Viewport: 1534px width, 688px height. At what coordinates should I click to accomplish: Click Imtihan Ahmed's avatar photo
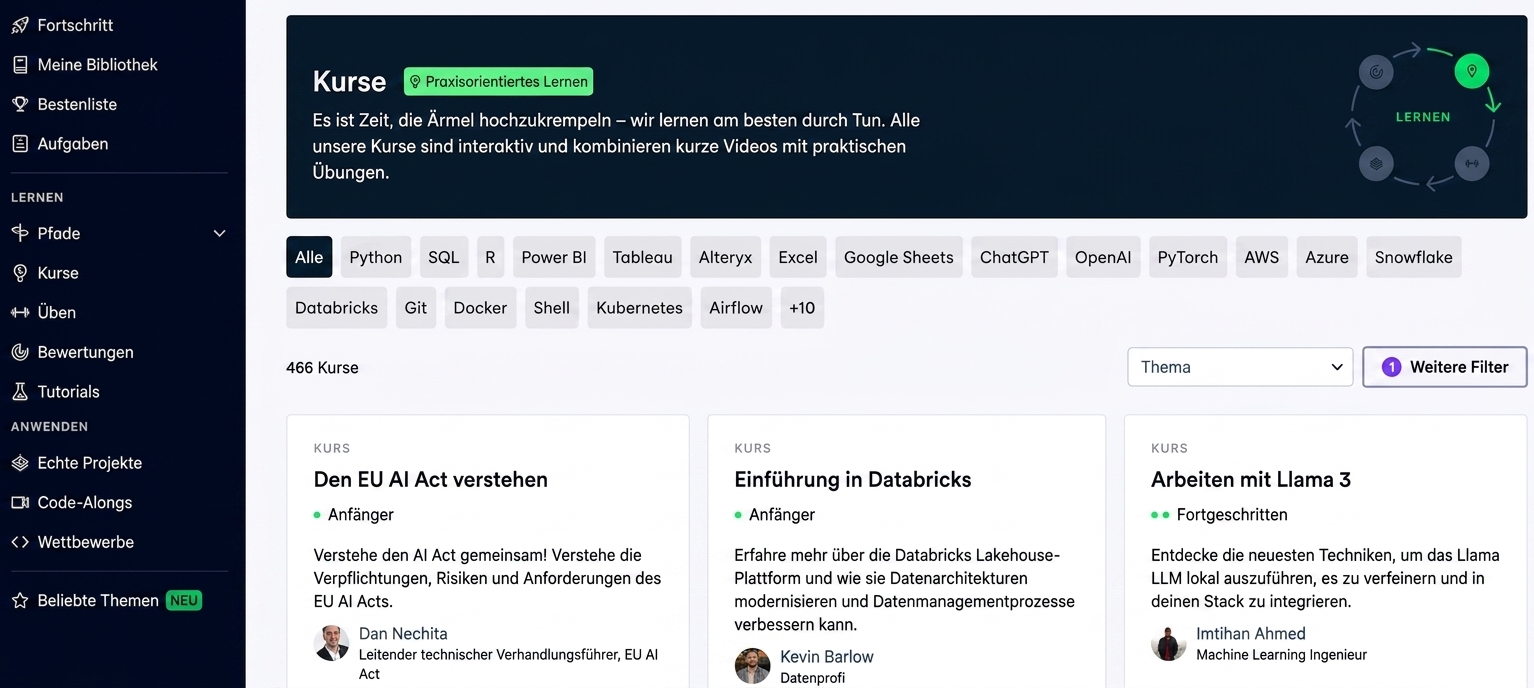pyautogui.click(x=1169, y=643)
